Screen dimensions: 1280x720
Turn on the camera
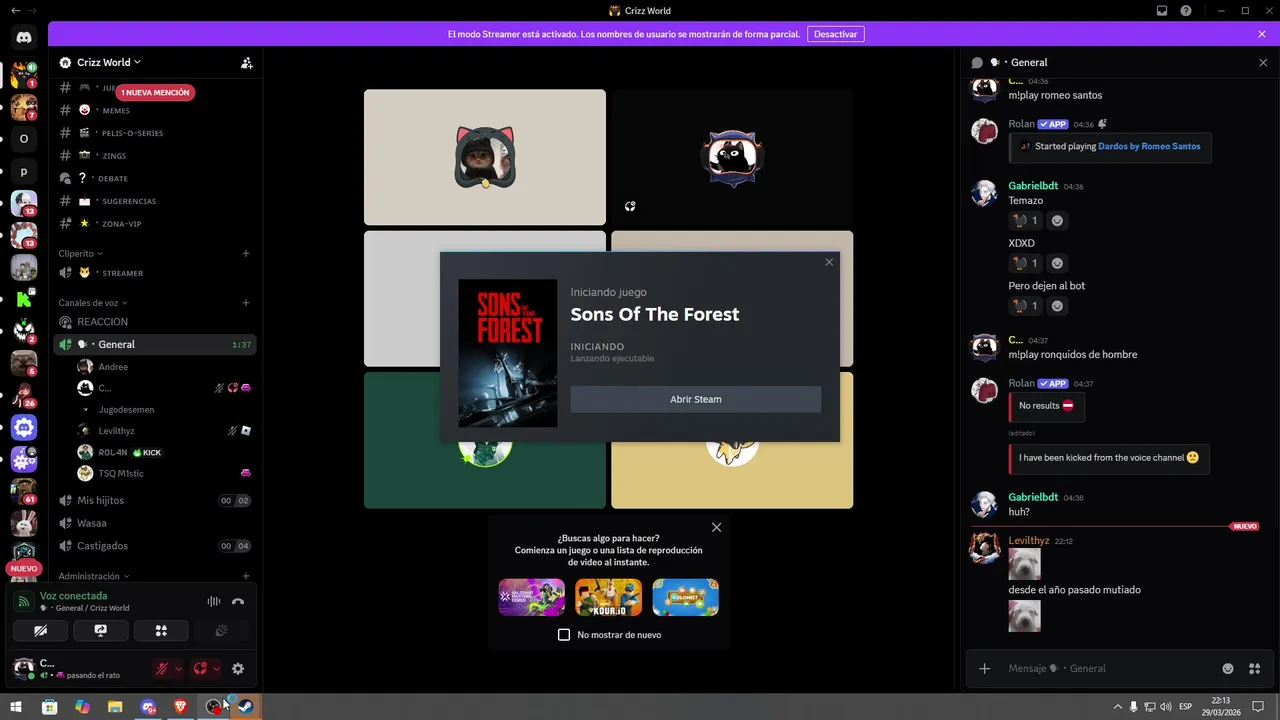(40, 631)
